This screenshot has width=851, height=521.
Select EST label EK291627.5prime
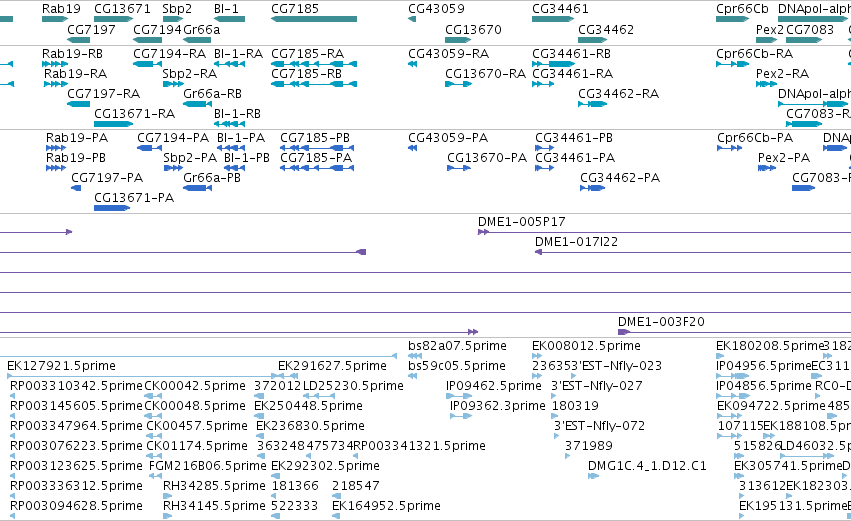tap(332, 366)
